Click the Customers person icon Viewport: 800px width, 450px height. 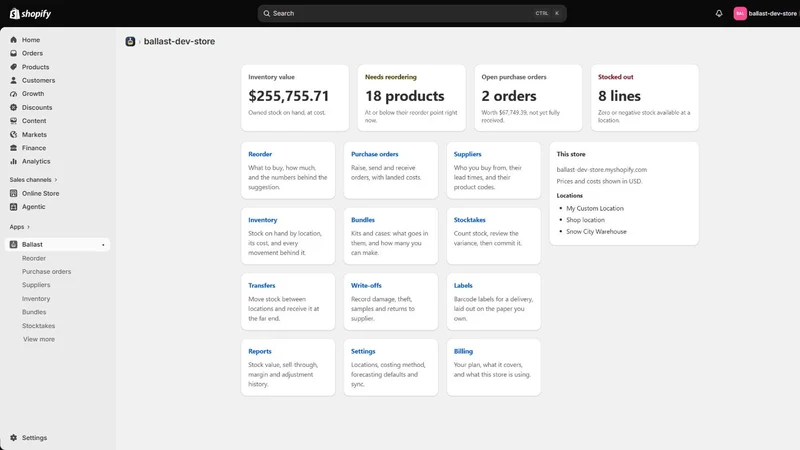pos(13,80)
